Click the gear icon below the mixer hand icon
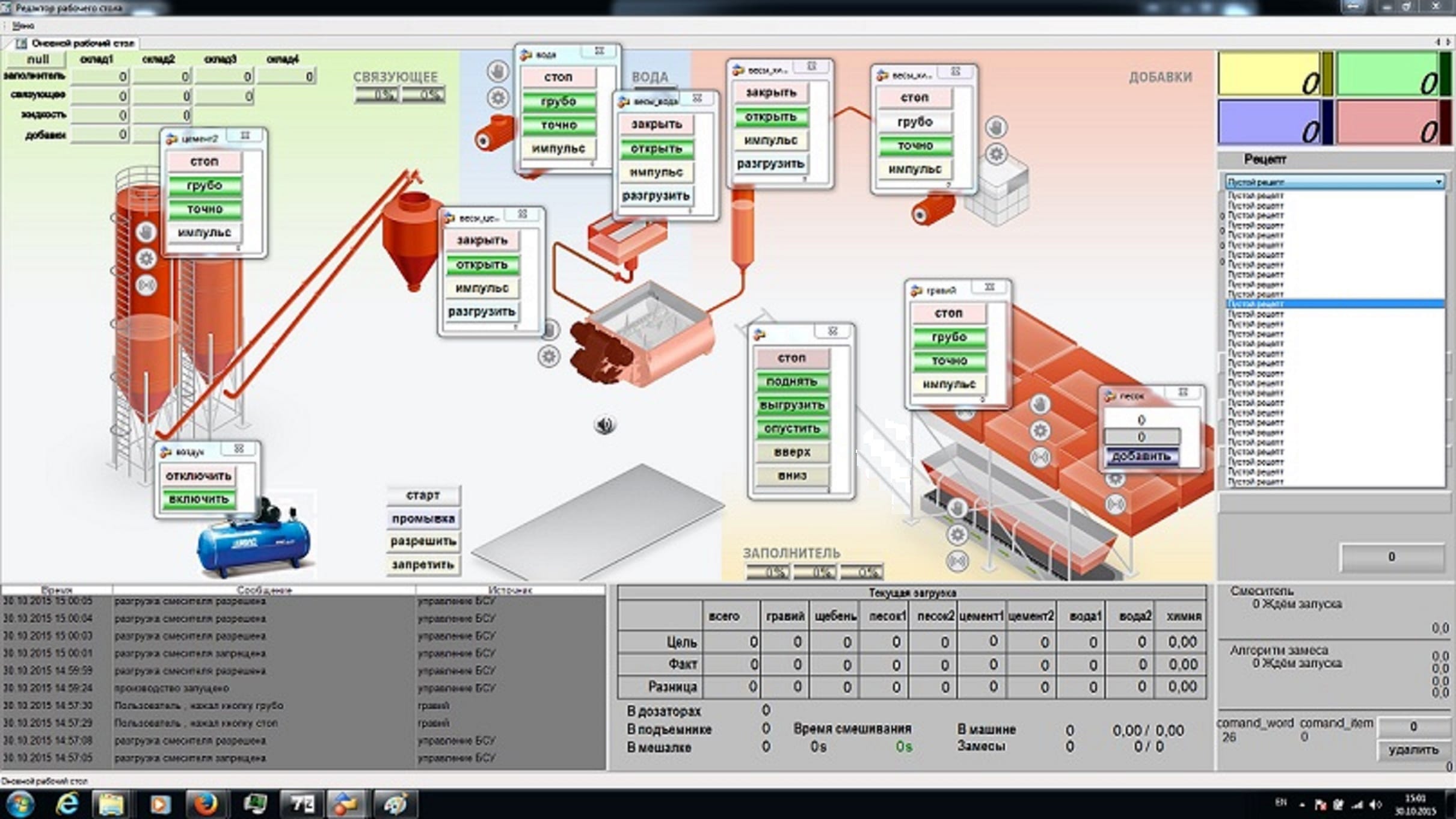 point(548,357)
